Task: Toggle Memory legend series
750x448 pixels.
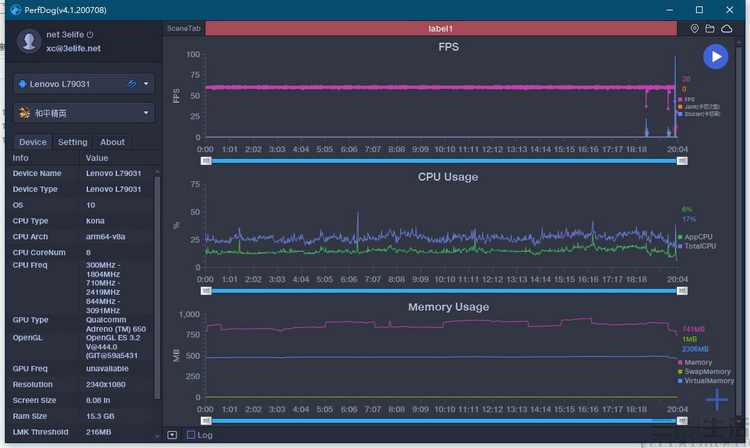Action: tap(695, 362)
